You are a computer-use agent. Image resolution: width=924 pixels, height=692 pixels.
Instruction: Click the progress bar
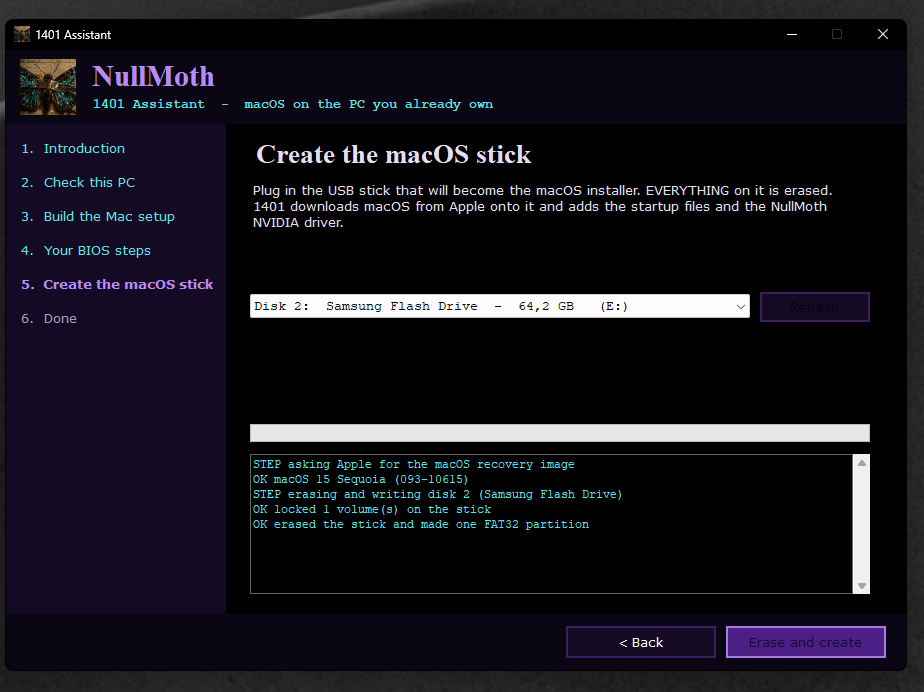click(560, 433)
